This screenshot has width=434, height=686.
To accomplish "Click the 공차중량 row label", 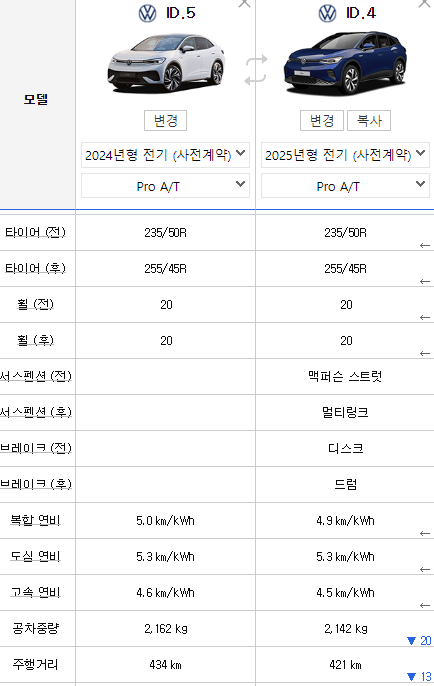I will [x=35, y=628].
